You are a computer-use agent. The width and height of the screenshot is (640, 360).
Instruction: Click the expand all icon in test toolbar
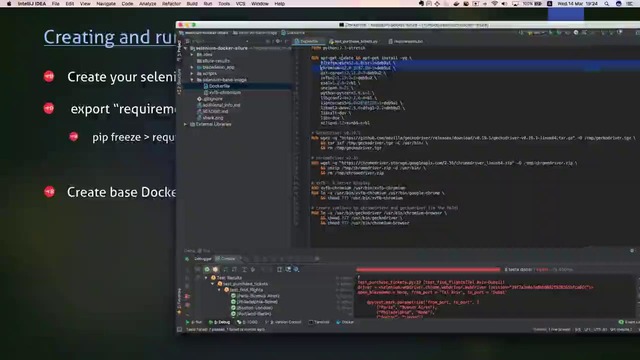[244, 269]
